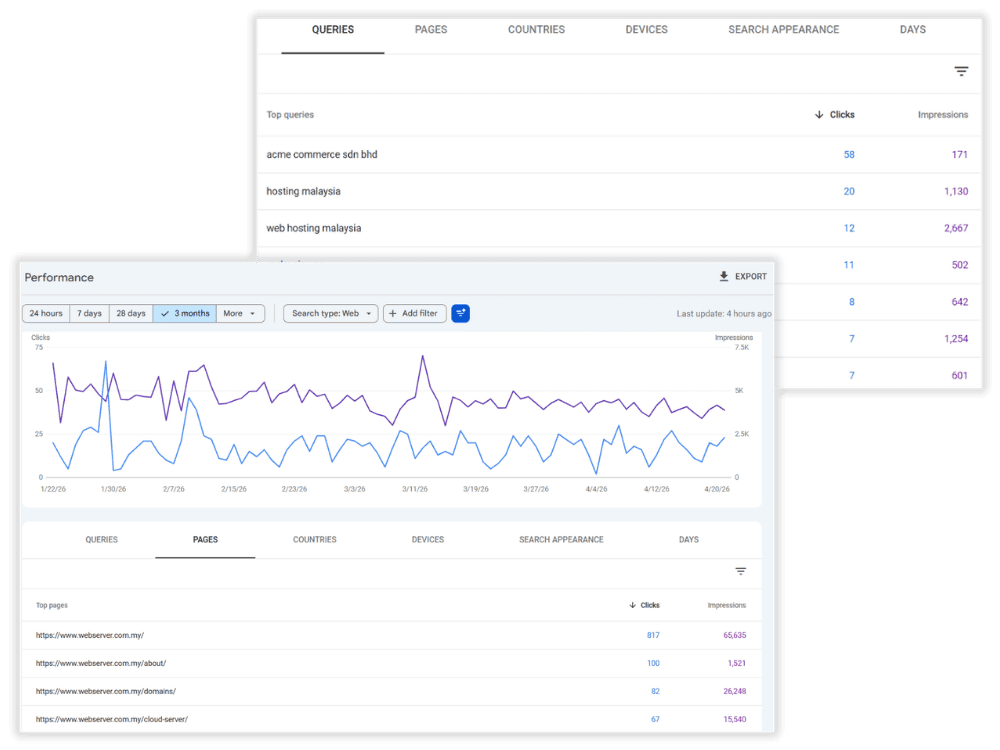1000x750 pixels.
Task: Open the /about/ page row
Action: pyautogui.click(x=392, y=663)
